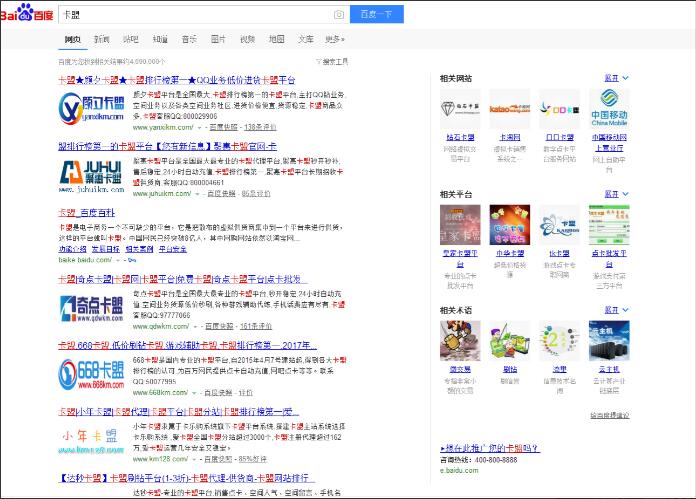Open dropdown arrow next to www.km128.com
Viewport: 696px width, 499px height.
(x=194, y=459)
